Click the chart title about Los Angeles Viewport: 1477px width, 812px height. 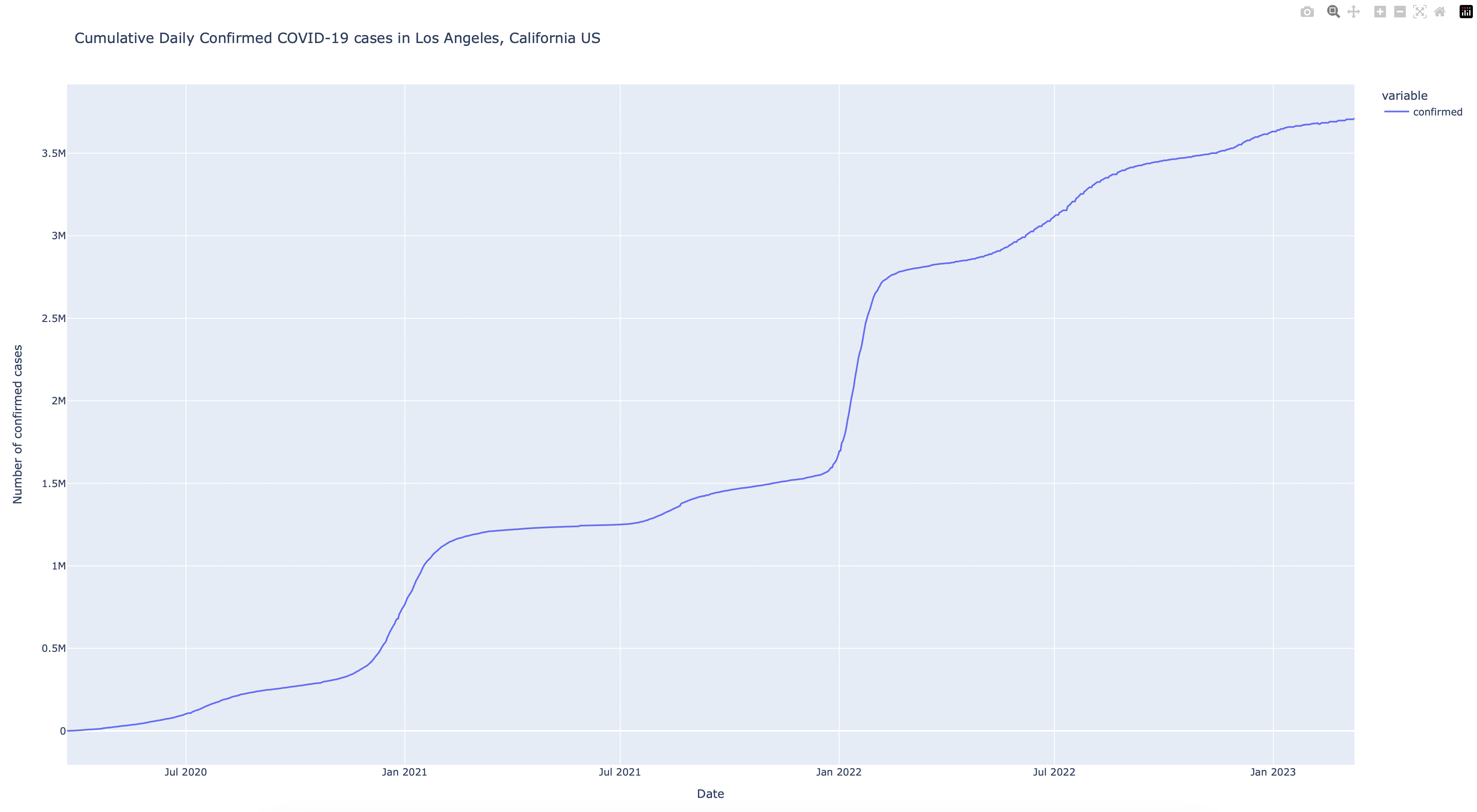click(x=337, y=38)
